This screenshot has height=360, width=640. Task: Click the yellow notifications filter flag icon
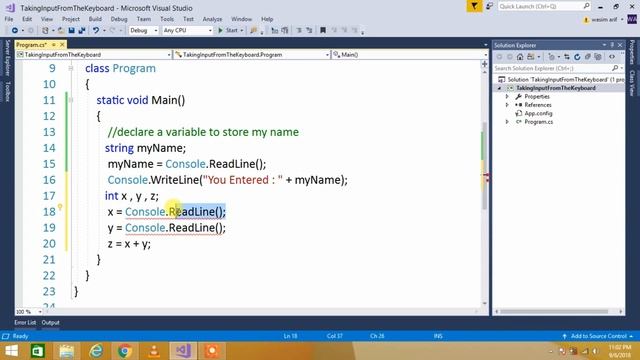474,6
